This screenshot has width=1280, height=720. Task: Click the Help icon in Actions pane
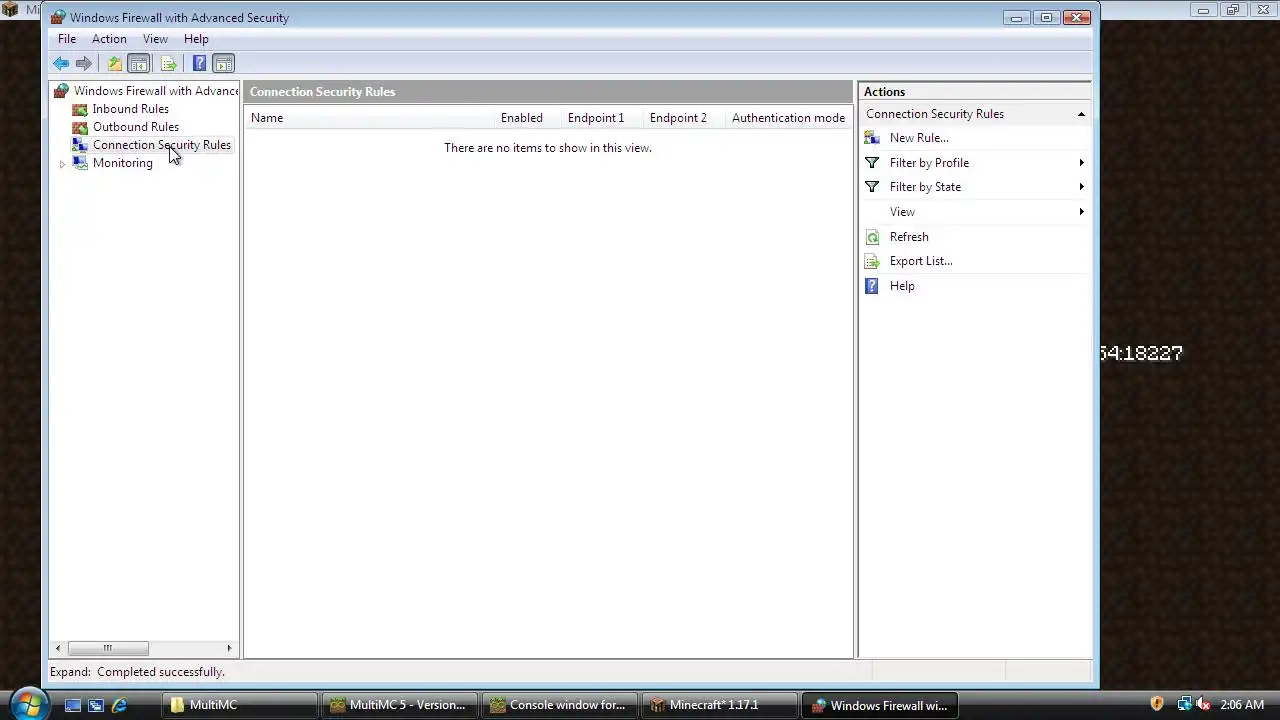[x=872, y=286]
